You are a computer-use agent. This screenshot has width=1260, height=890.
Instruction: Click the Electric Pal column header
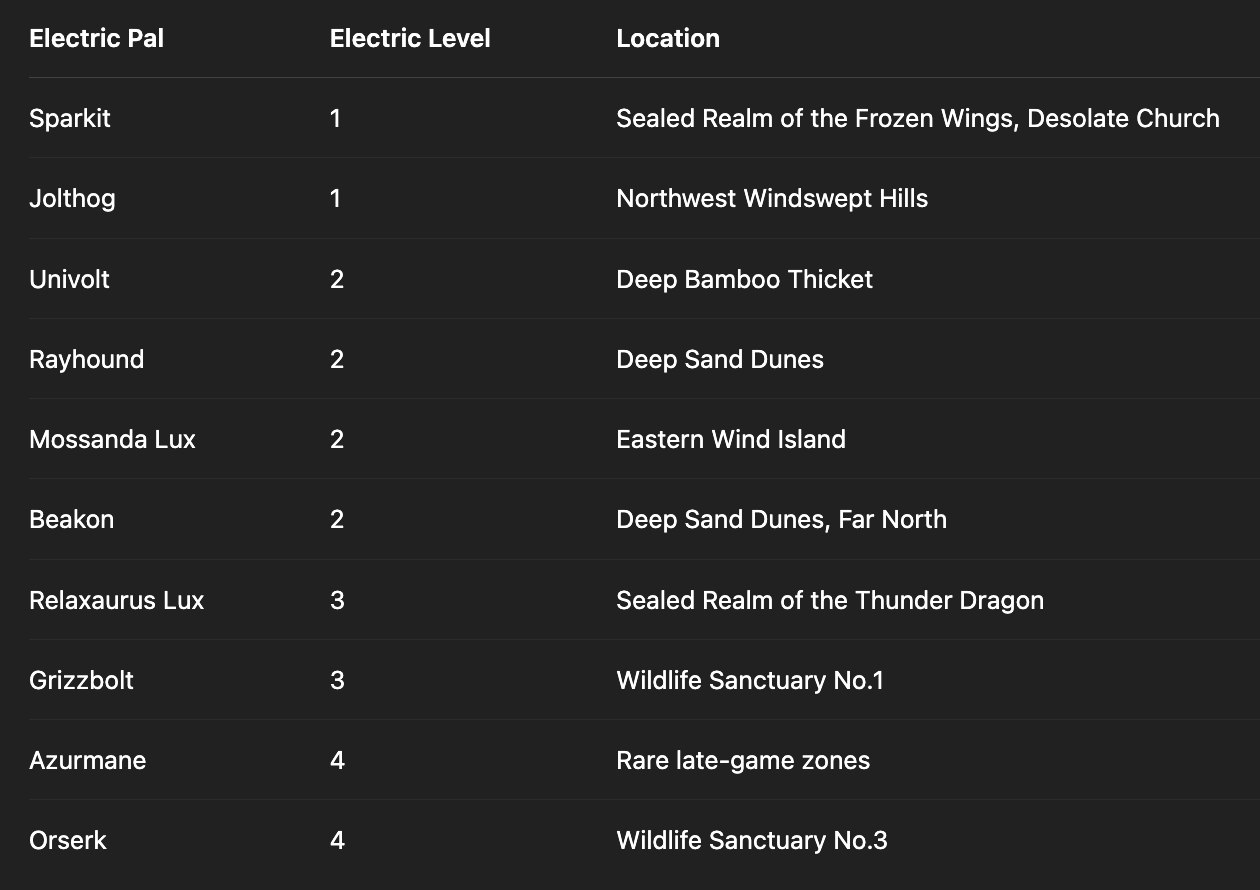96,38
